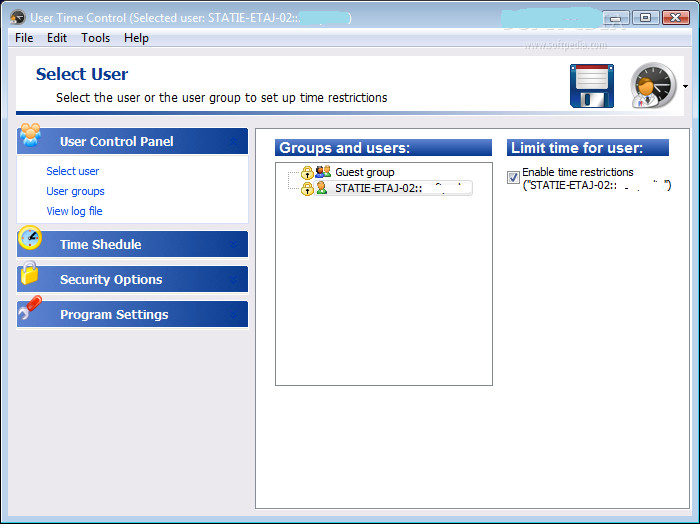The width and height of the screenshot is (700, 524).
Task: Click the Time Shedule clock icon
Action: (30, 238)
